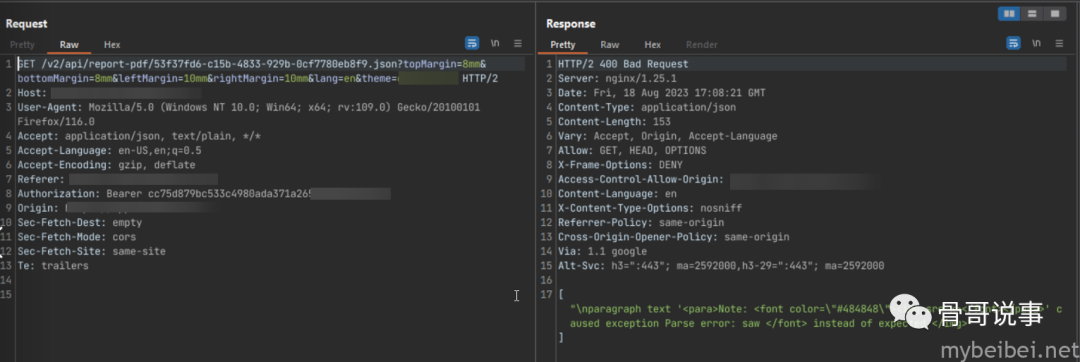Click the Alt-Svc response header
The image size is (1080, 362).
[721, 266]
